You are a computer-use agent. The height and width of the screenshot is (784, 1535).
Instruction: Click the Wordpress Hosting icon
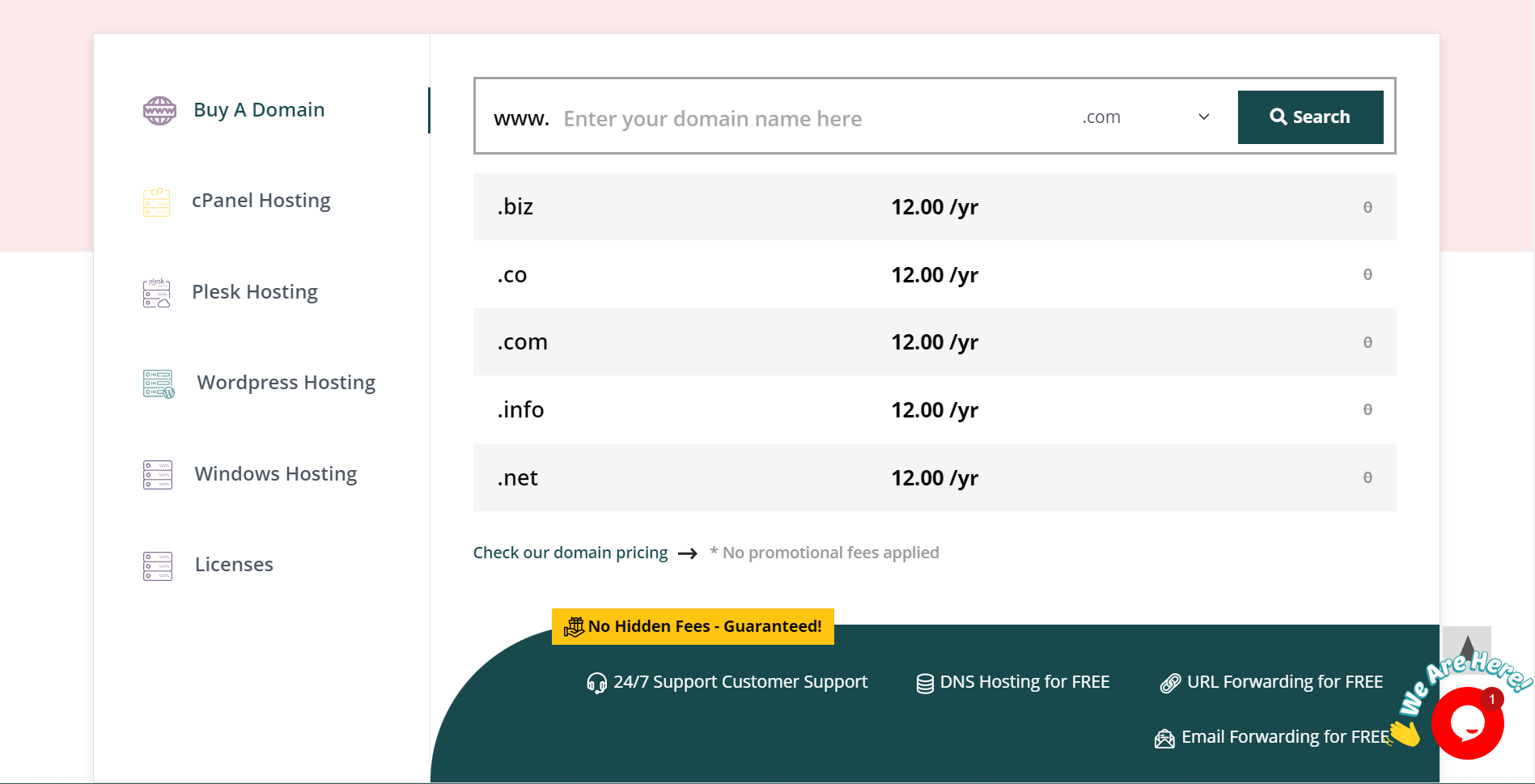coord(159,384)
